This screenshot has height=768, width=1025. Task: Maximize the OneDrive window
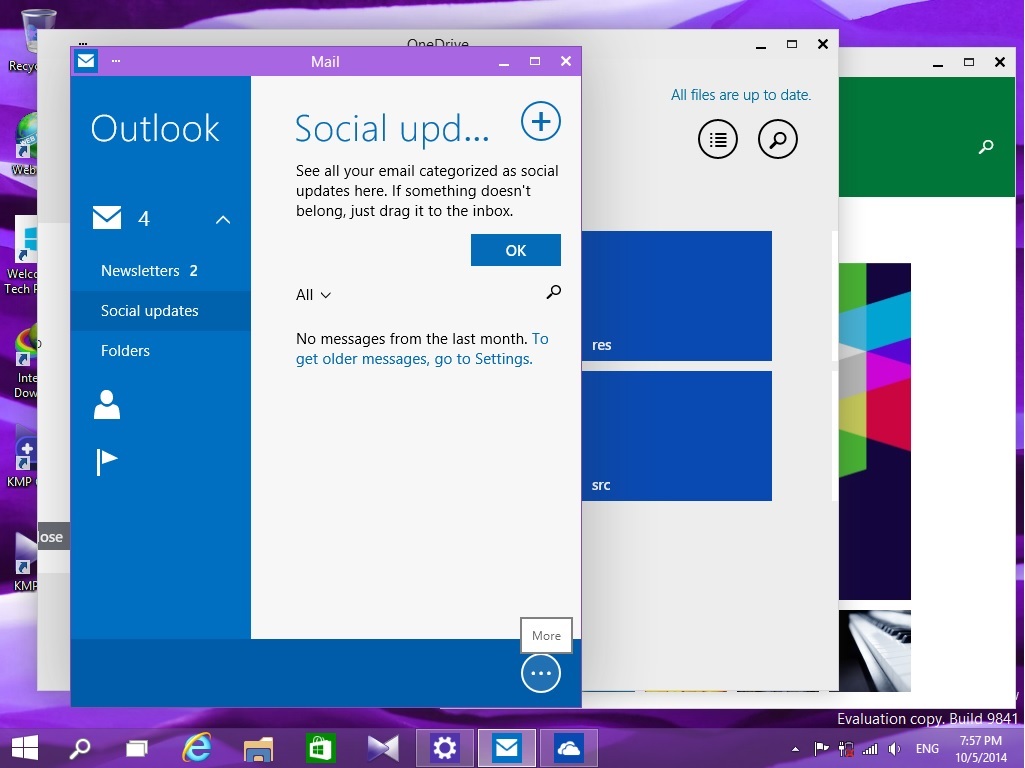click(x=792, y=44)
